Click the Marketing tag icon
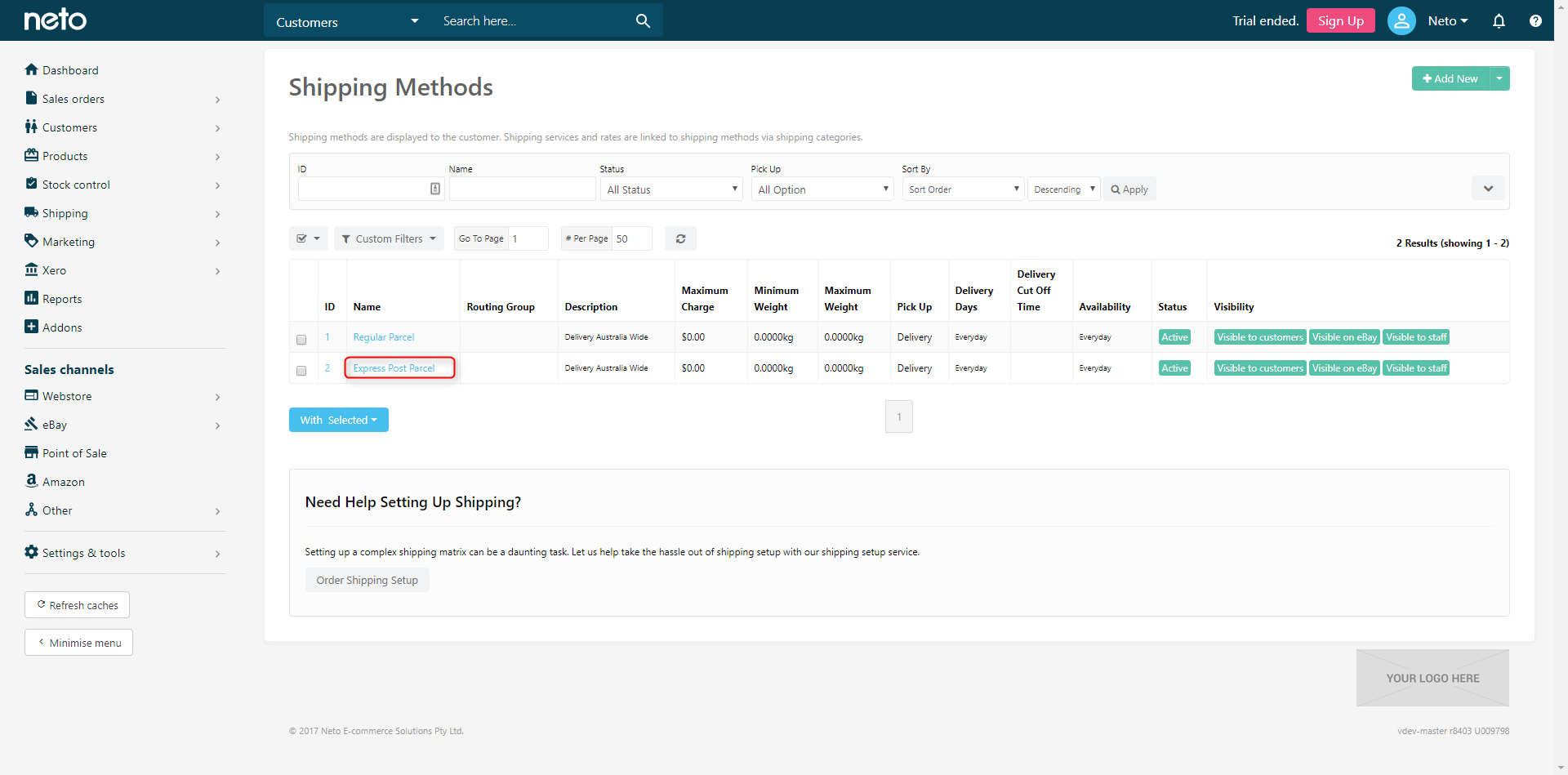Viewport: 1568px width, 775px height. tap(31, 241)
